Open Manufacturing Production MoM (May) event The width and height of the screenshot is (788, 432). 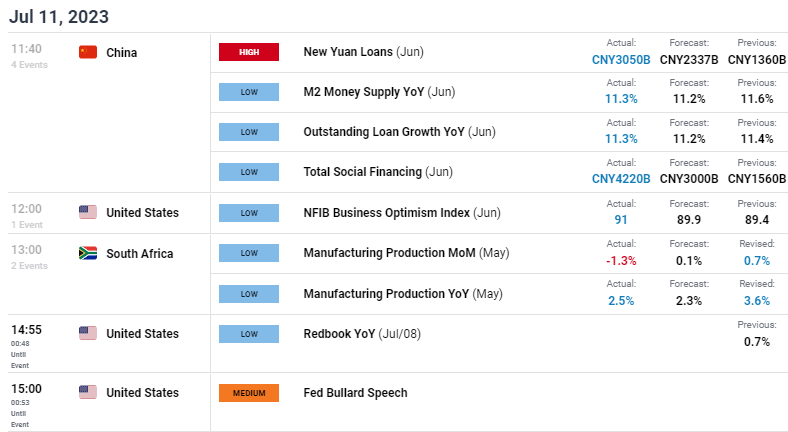(x=406, y=253)
